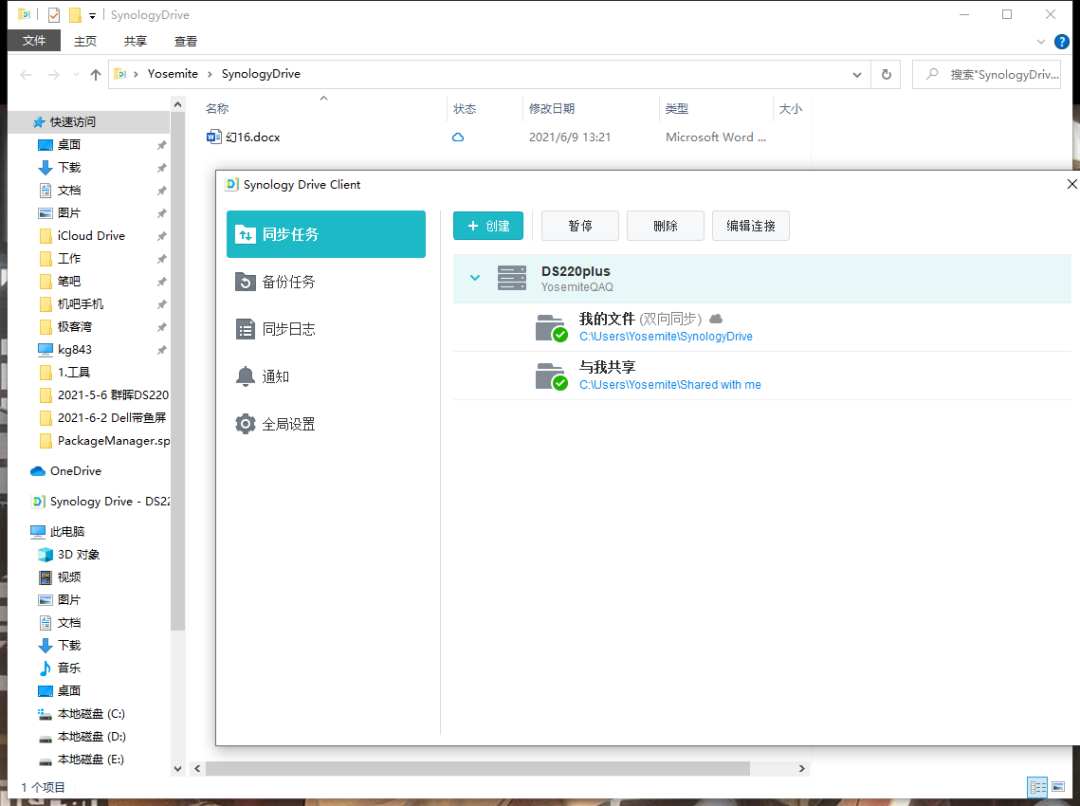Click the refresh button beside address bar

[x=886, y=74]
